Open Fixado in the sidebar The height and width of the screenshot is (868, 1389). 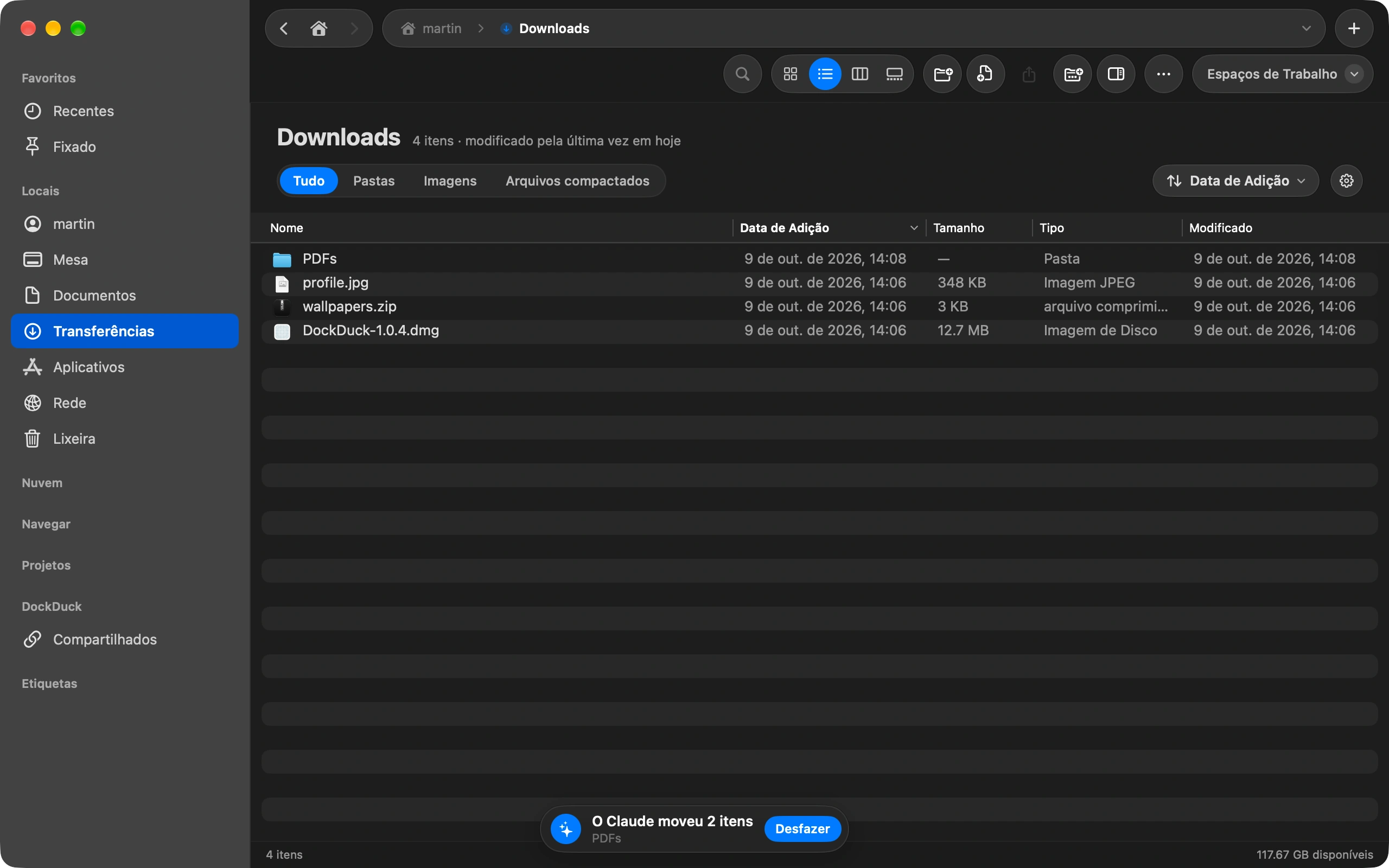pos(125,147)
